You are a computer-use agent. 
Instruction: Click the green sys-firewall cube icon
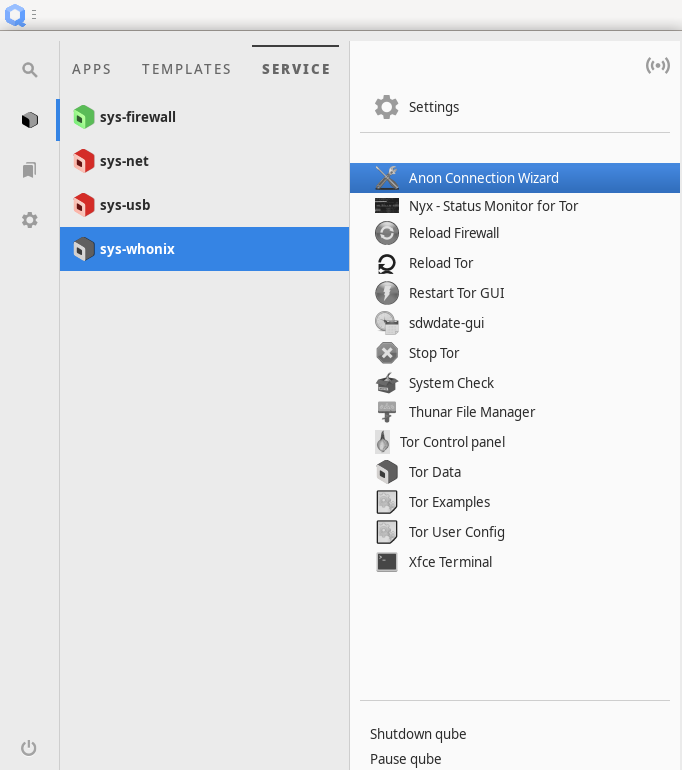pyautogui.click(x=84, y=117)
